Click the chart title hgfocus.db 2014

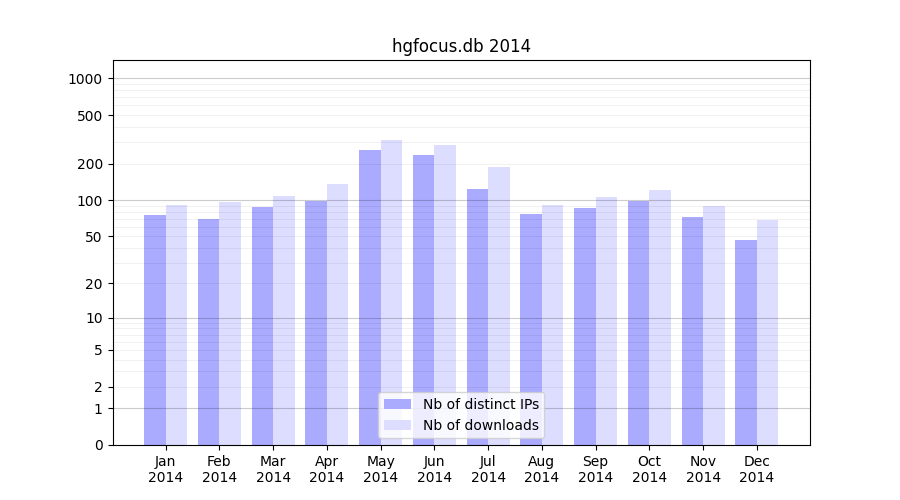point(461,46)
